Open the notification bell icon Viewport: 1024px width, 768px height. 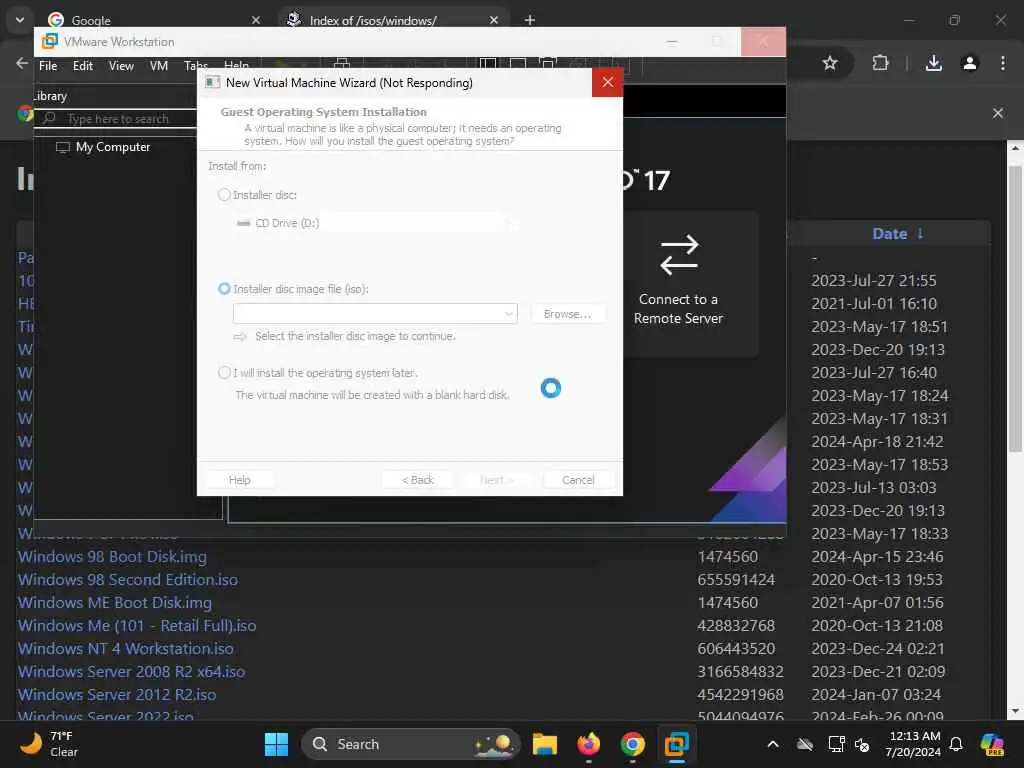point(956,744)
